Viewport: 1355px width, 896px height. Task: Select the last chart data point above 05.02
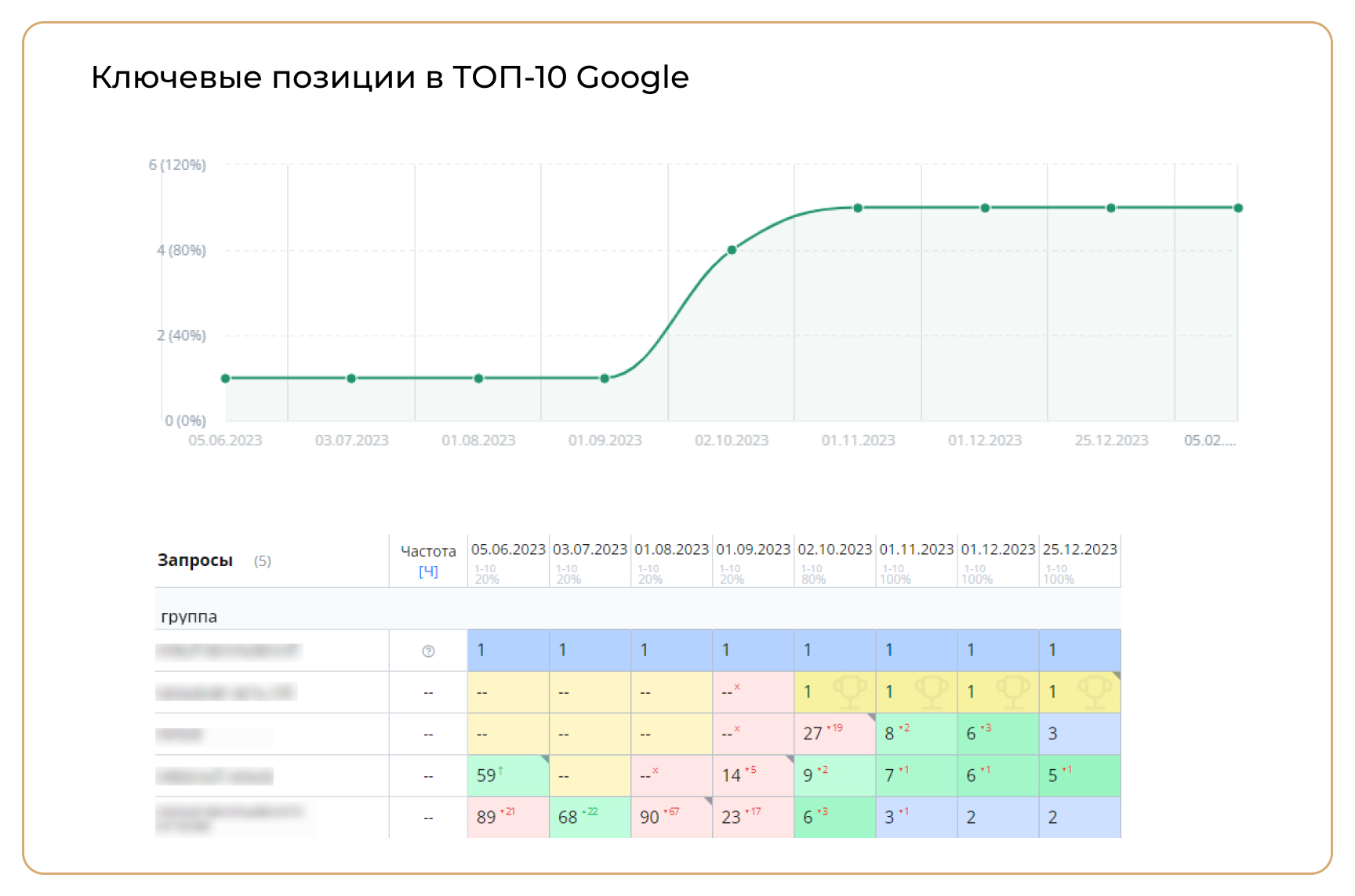pyautogui.click(x=1238, y=208)
